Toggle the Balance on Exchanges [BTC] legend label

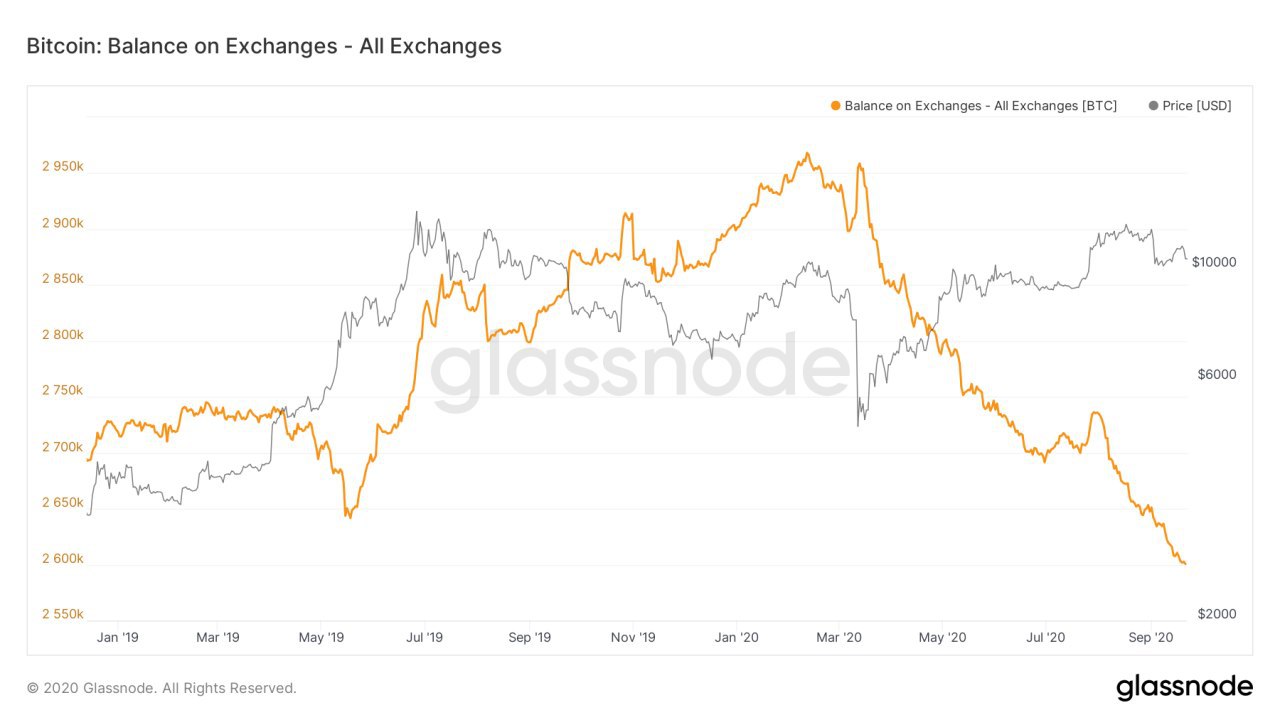tap(980, 106)
